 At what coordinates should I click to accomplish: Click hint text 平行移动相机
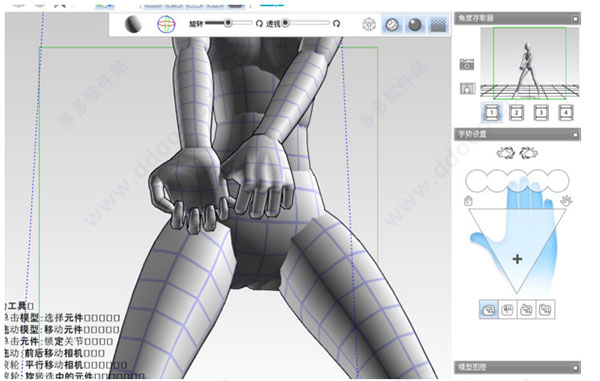click(x=54, y=365)
